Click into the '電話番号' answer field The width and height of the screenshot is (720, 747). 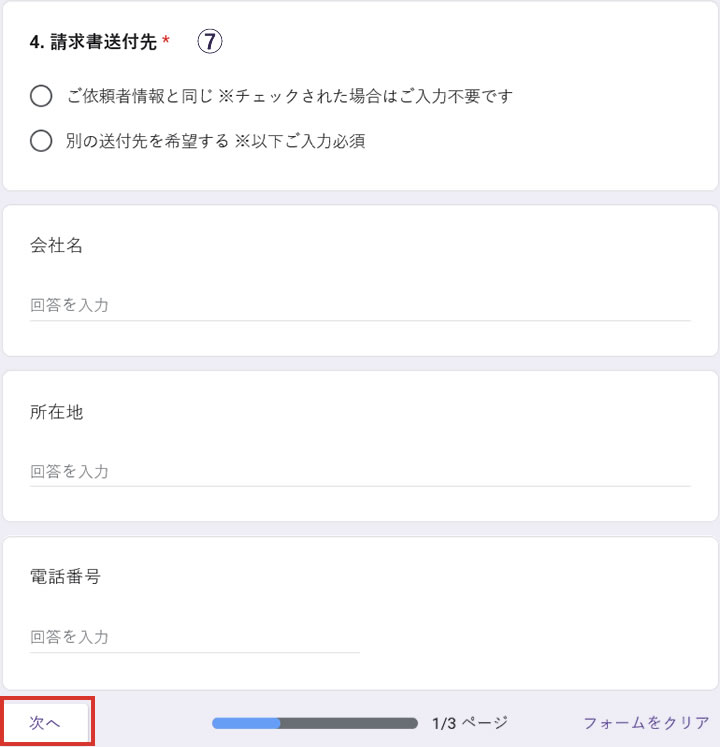195,637
